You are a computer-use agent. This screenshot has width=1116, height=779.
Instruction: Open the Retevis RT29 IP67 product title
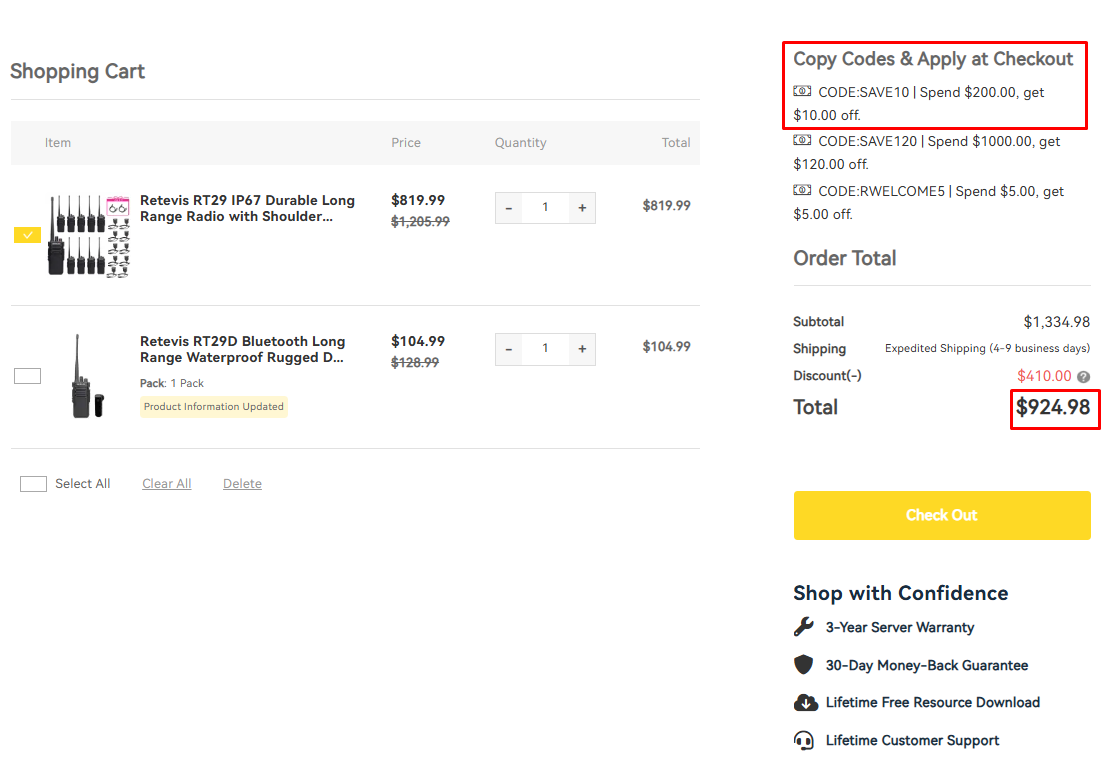click(x=247, y=208)
